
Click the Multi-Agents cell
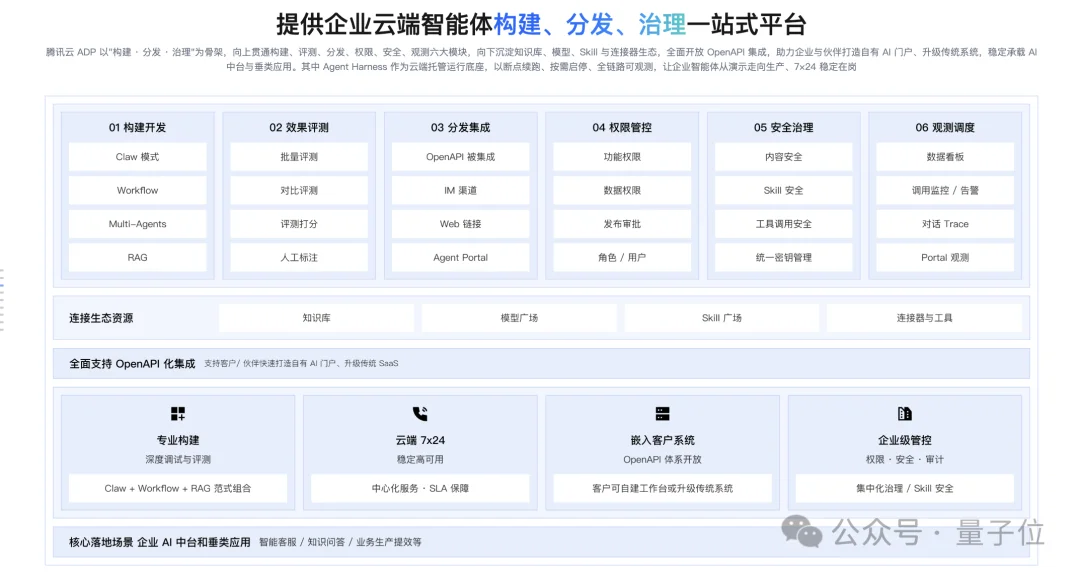137,224
